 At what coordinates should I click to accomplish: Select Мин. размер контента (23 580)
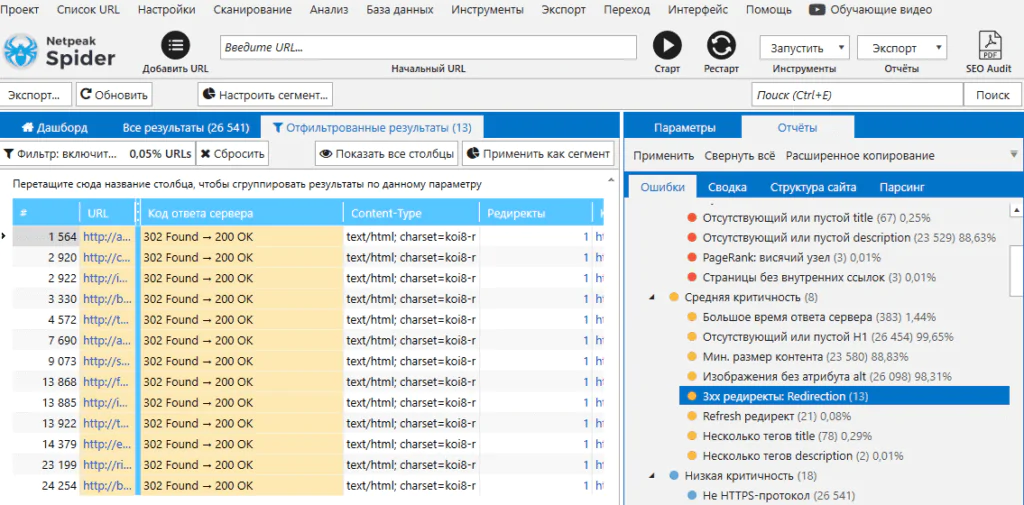(x=805, y=357)
